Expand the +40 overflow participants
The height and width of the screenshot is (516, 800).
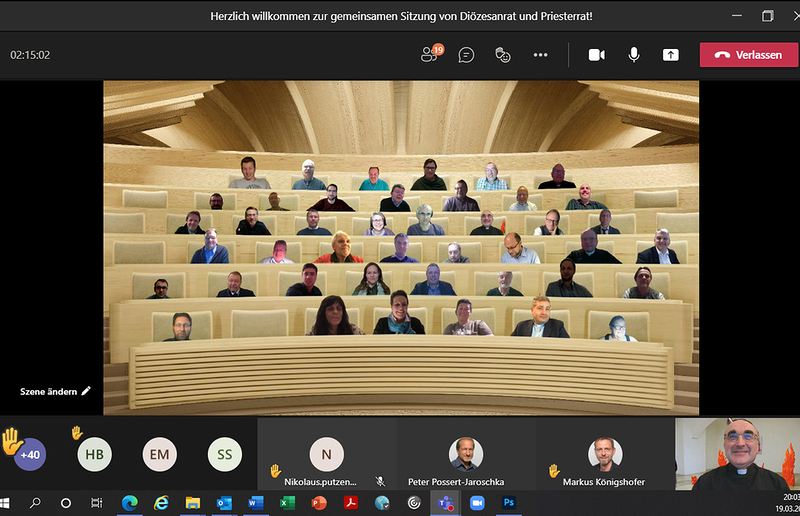(30, 454)
